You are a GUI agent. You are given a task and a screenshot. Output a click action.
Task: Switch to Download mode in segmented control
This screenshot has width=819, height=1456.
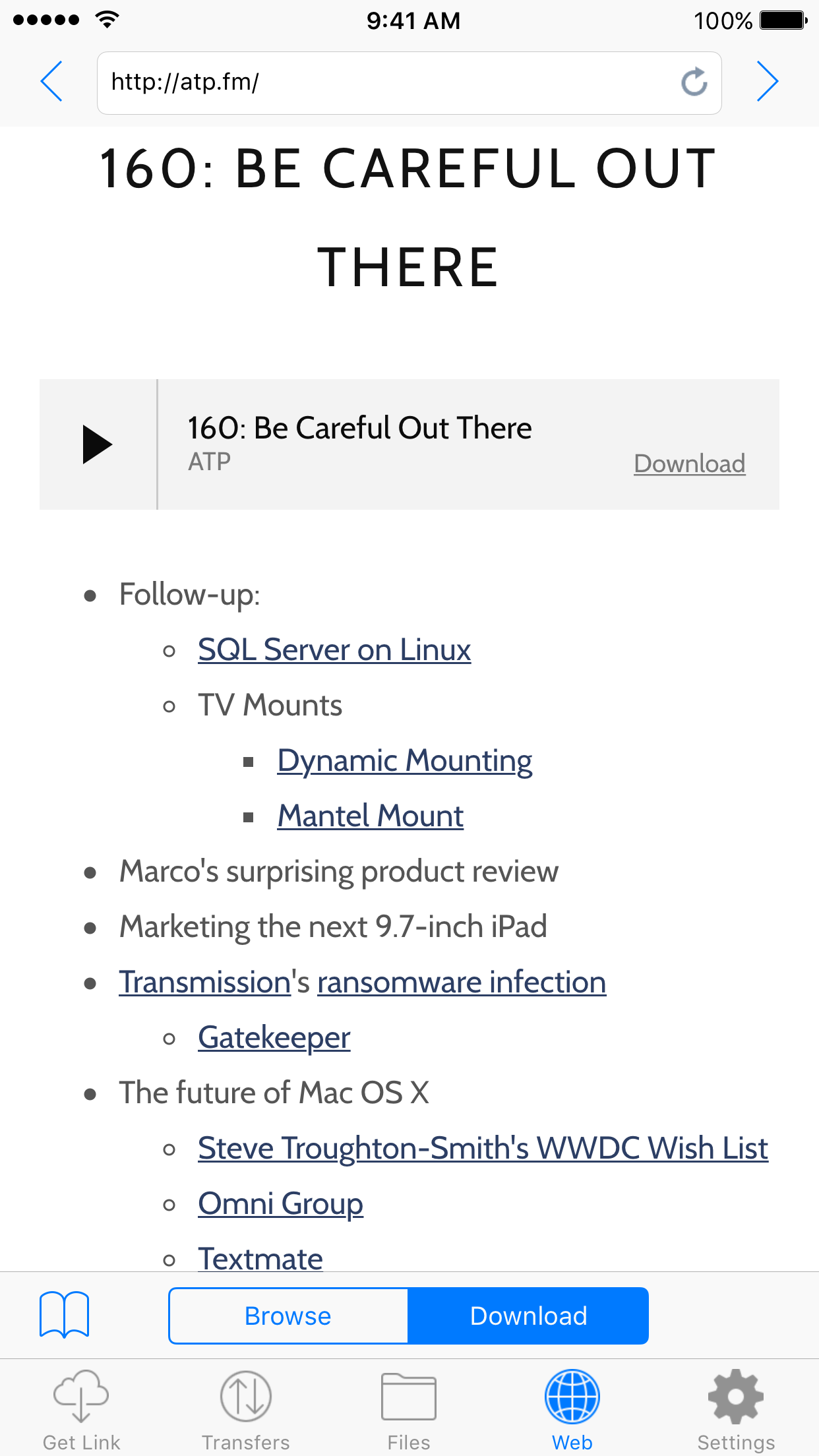click(528, 1316)
